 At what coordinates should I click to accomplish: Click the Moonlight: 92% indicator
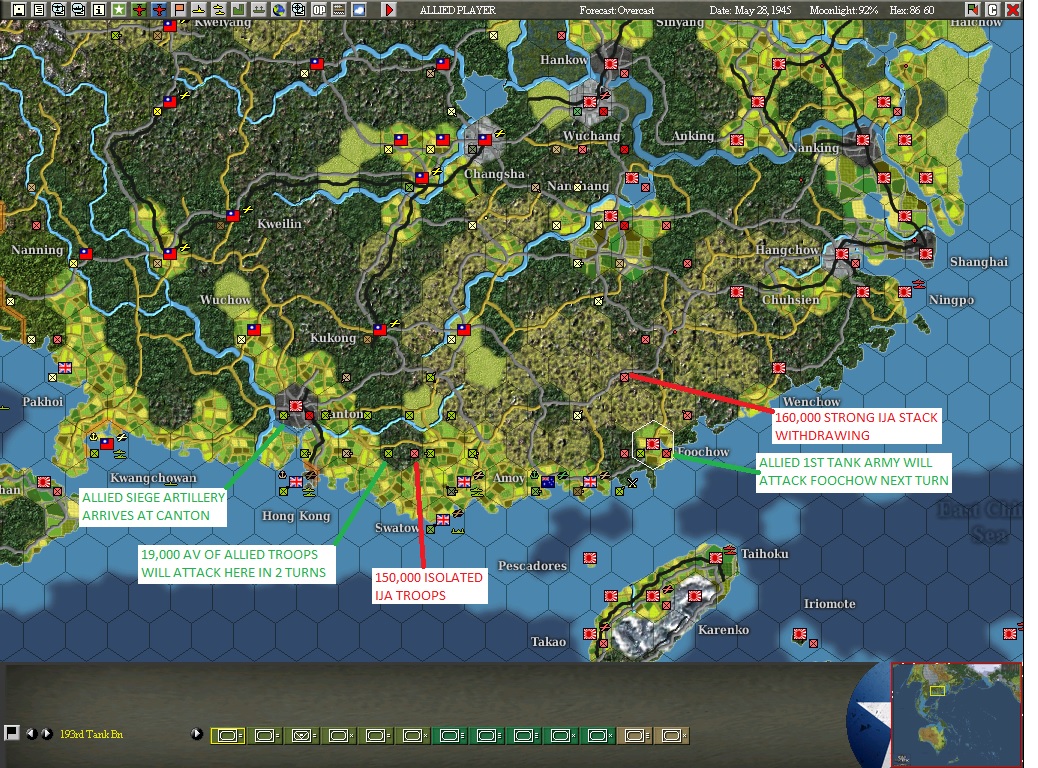(843, 10)
